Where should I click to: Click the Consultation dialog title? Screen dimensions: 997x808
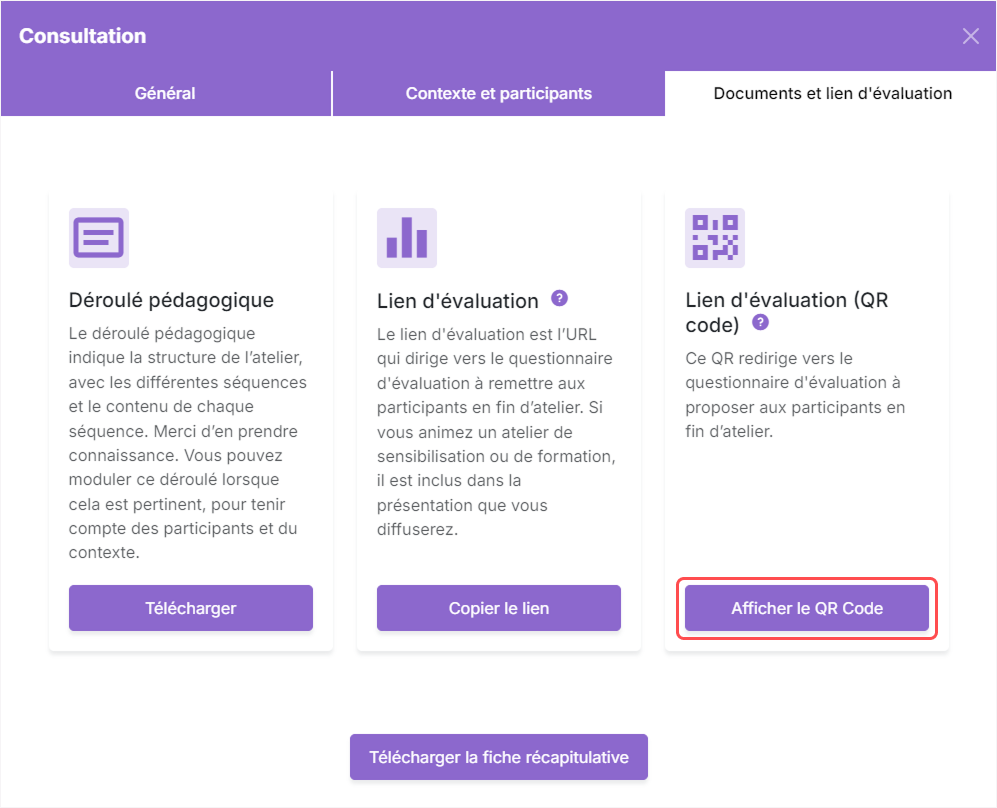[x=83, y=36]
